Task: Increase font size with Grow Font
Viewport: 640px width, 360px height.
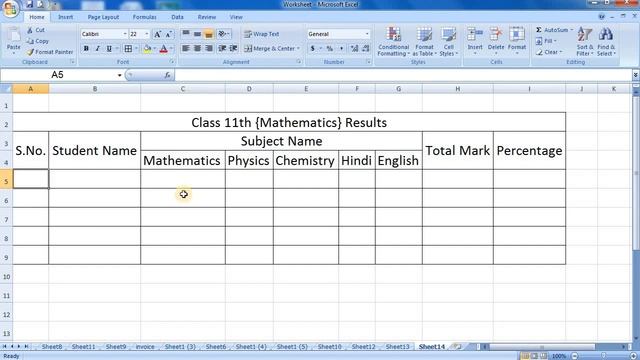Action: pyautogui.click(x=157, y=34)
